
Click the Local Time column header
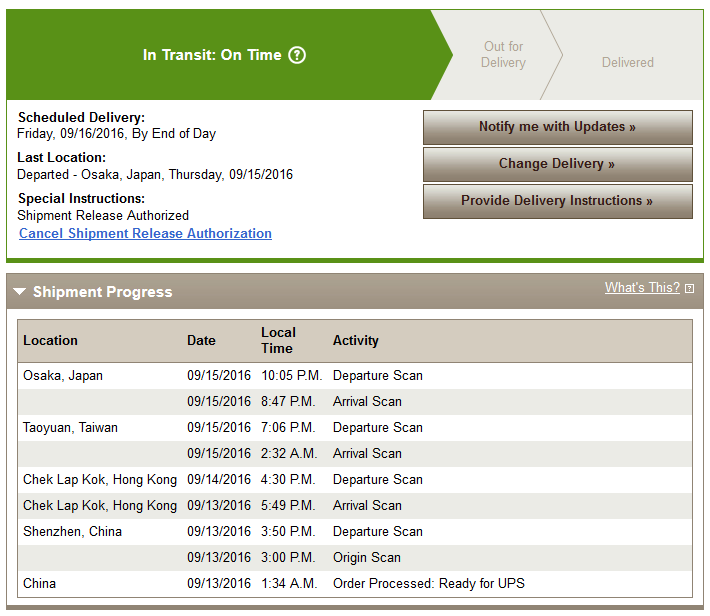pos(278,341)
